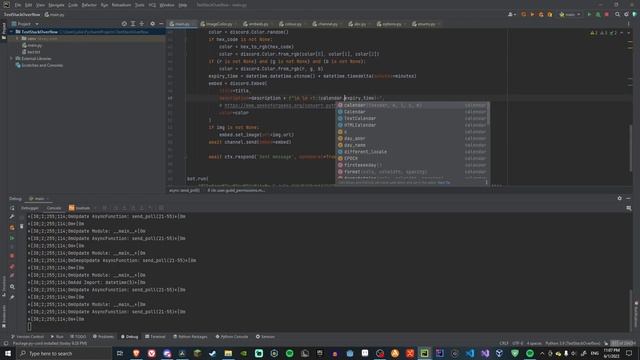Image resolution: width=640 pixels, height=360 pixels.
Task: Open Brave browser from taskbar
Action: (136, 353)
